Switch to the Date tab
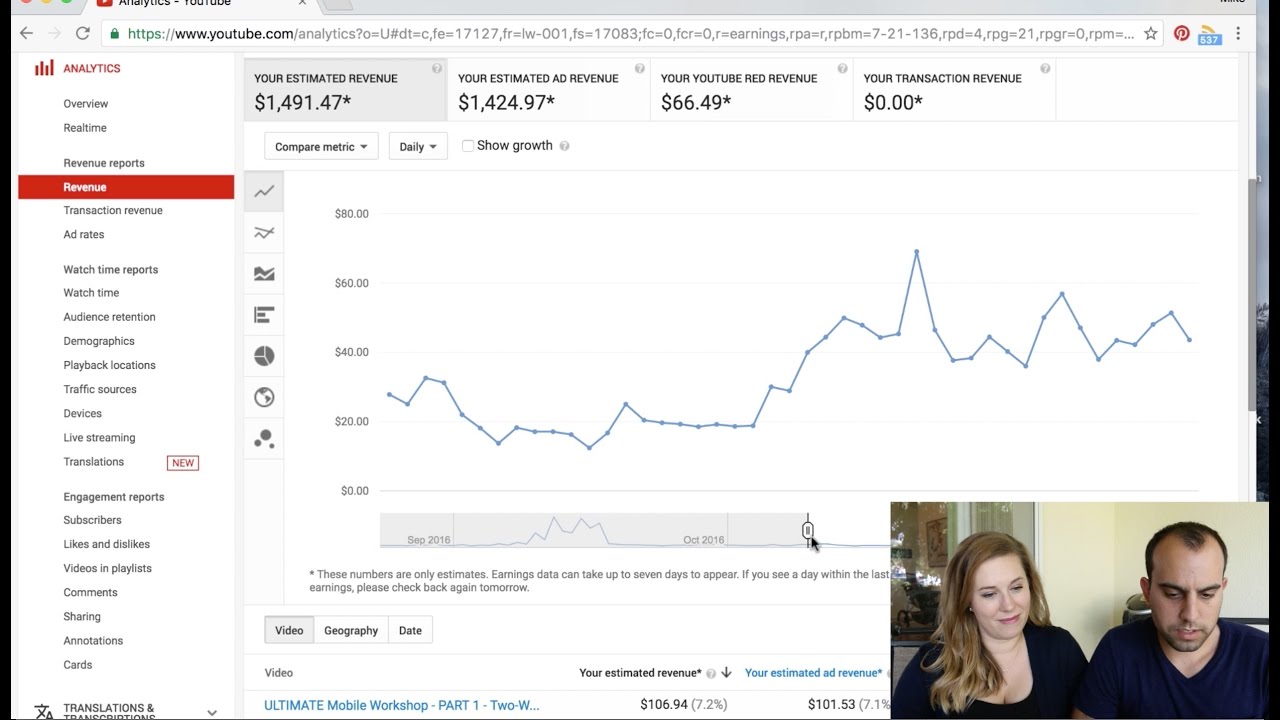This screenshot has width=1280, height=720. coord(410,630)
